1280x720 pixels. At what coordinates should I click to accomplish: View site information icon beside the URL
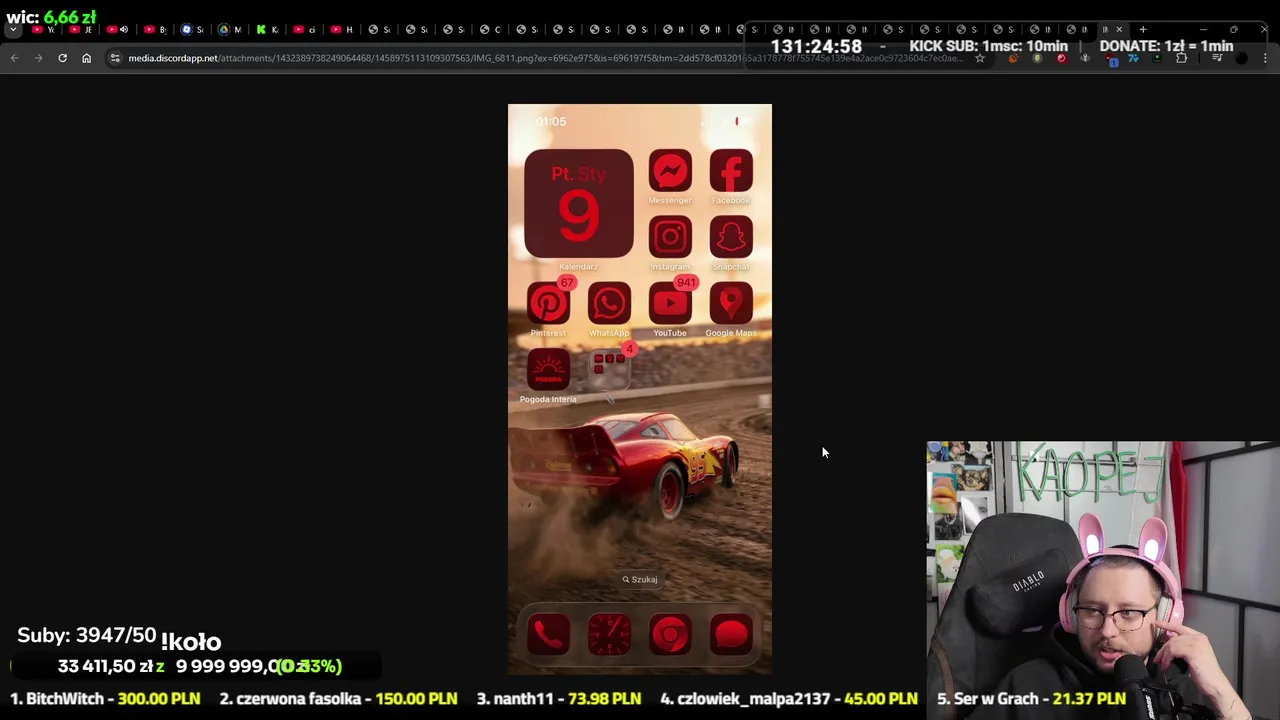[115, 59]
